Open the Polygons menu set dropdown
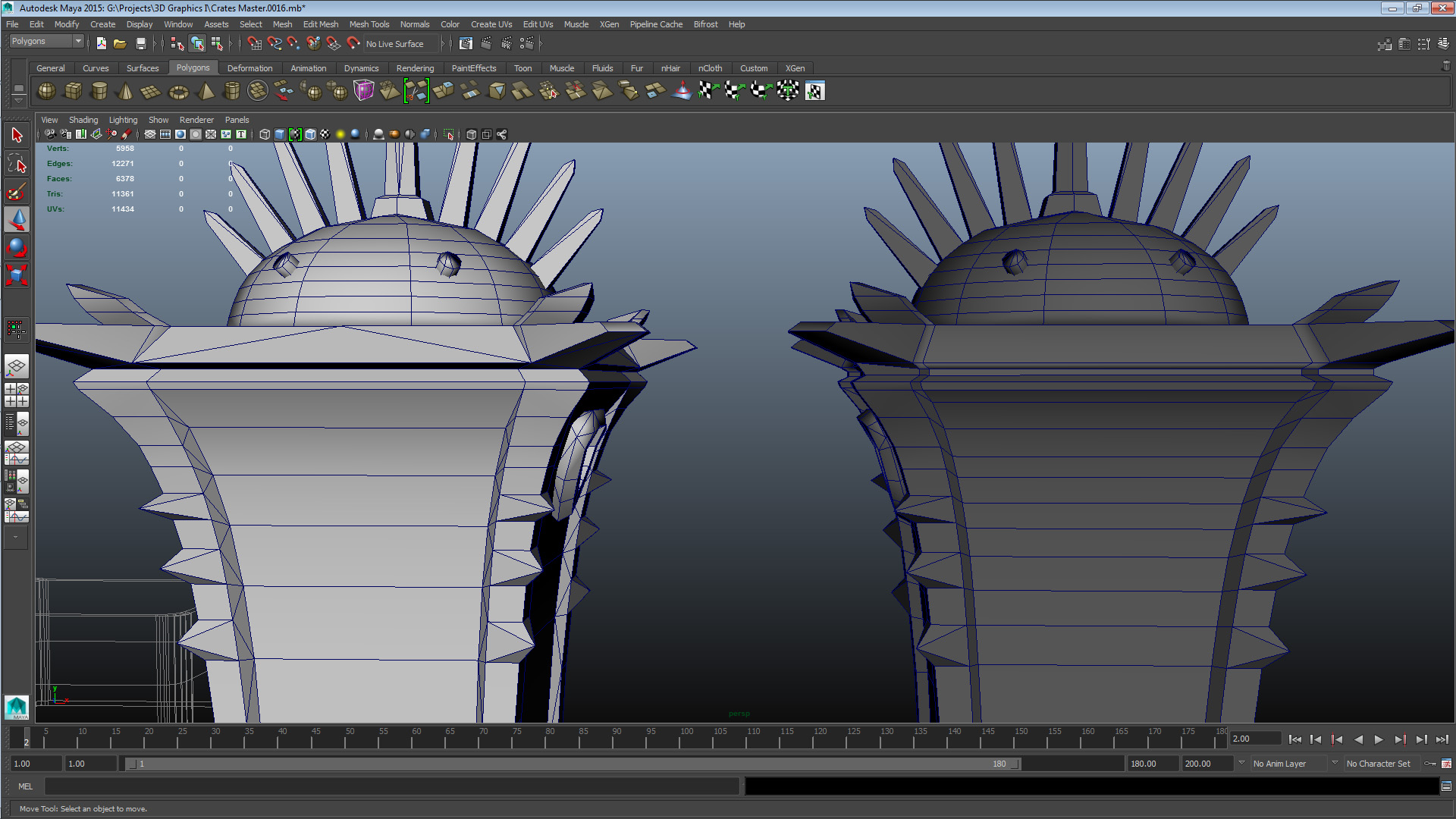 point(47,42)
